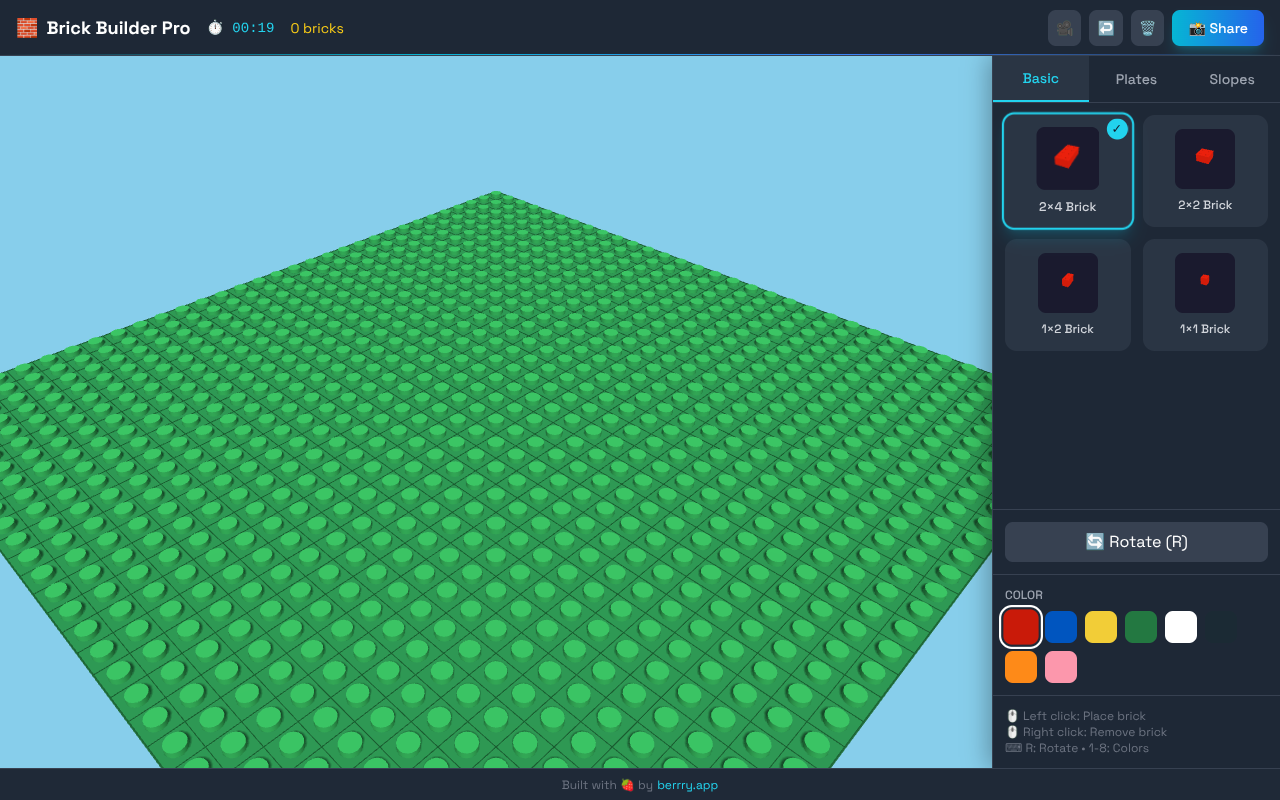Switch to the Plates tab
Image resolution: width=1280 pixels, height=800 pixels.
(1136, 79)
